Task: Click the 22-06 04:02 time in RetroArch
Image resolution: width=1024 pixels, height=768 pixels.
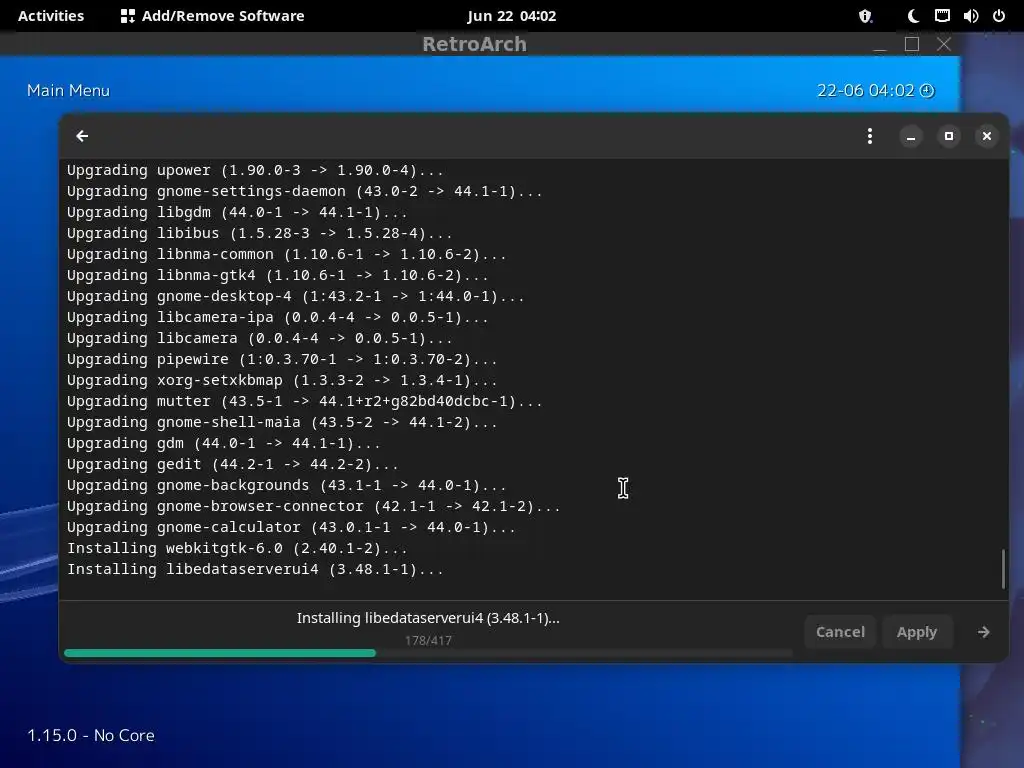Action: [865, 90]
